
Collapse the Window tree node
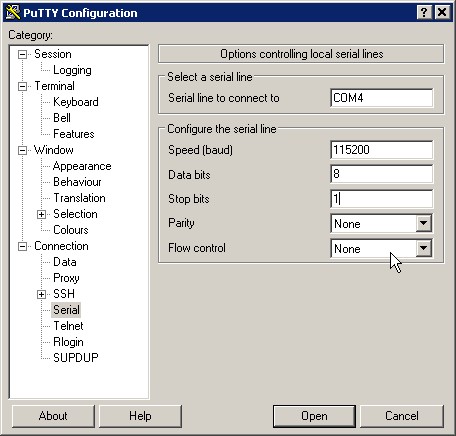[22, 150]
